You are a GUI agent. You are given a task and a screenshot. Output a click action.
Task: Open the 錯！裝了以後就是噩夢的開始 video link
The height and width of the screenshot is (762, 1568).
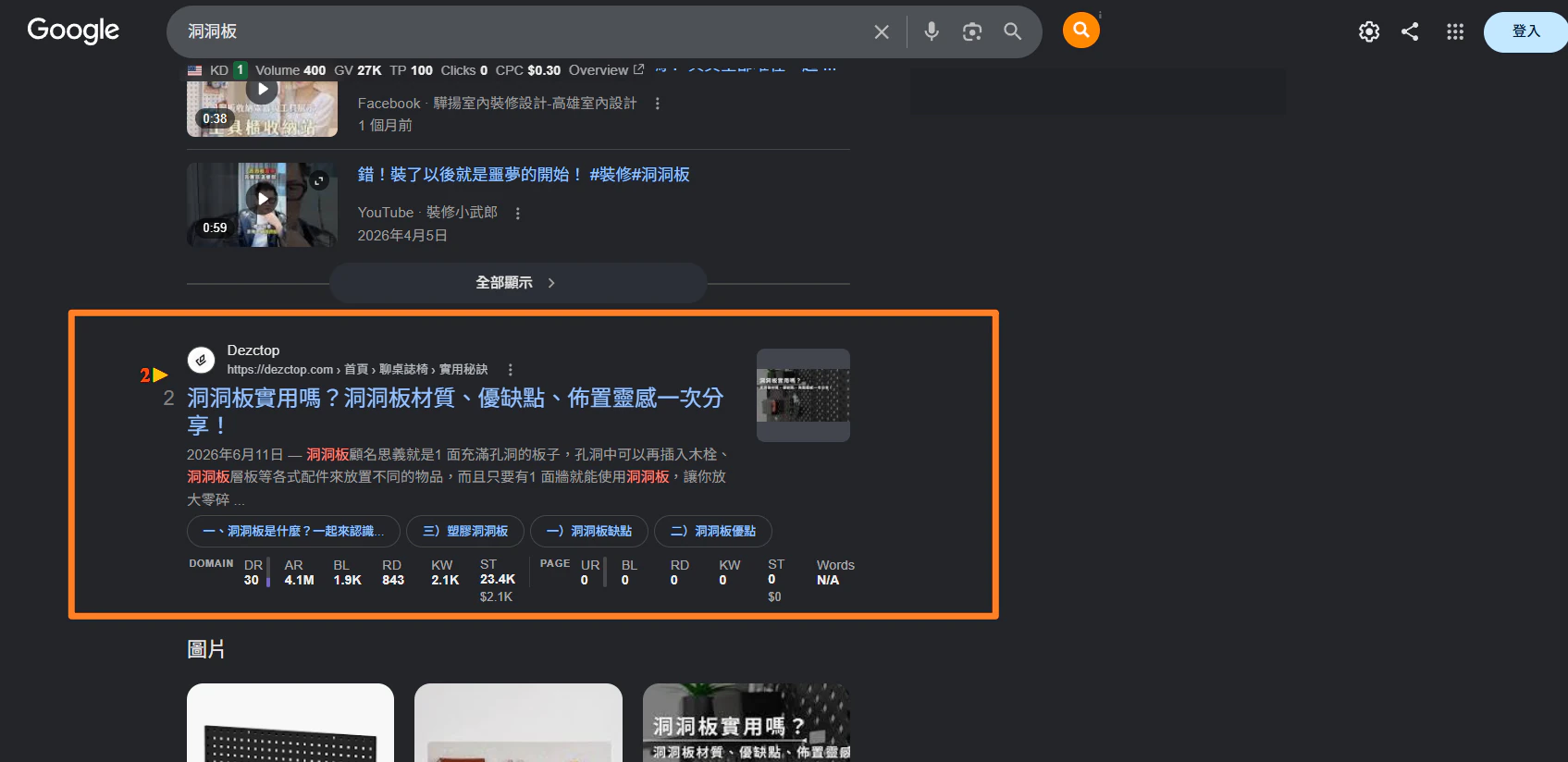click(524, 175)
